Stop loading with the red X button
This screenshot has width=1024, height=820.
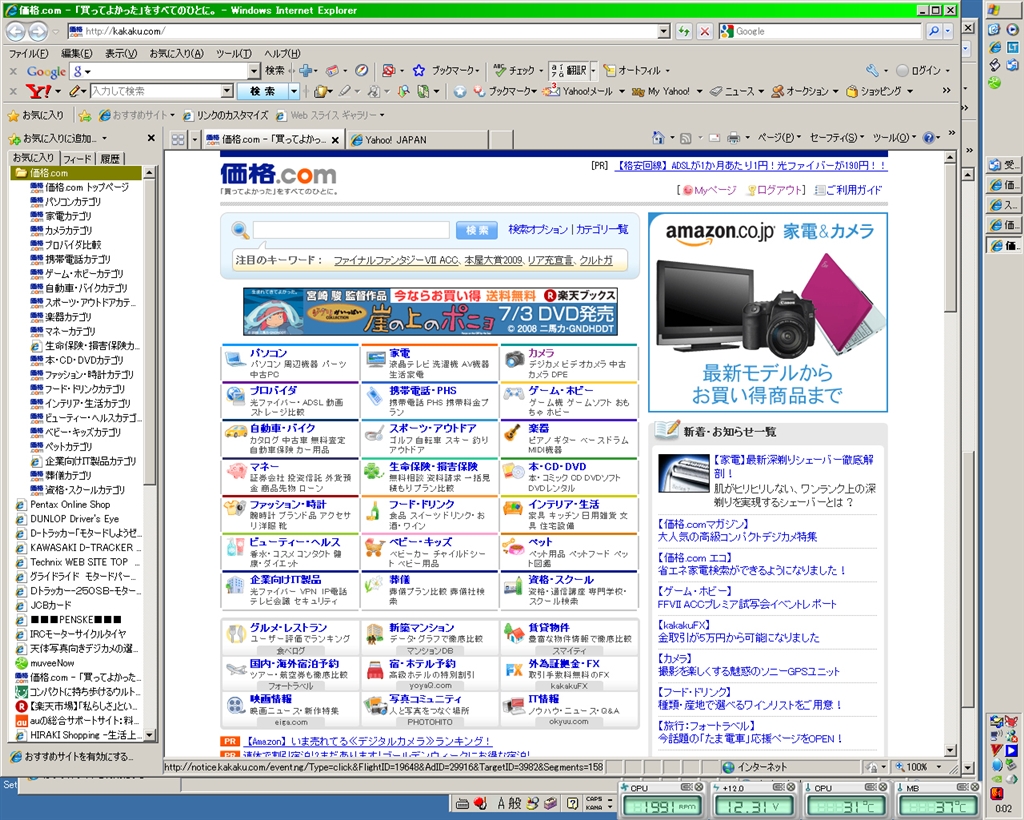click(x=705, y=31)
